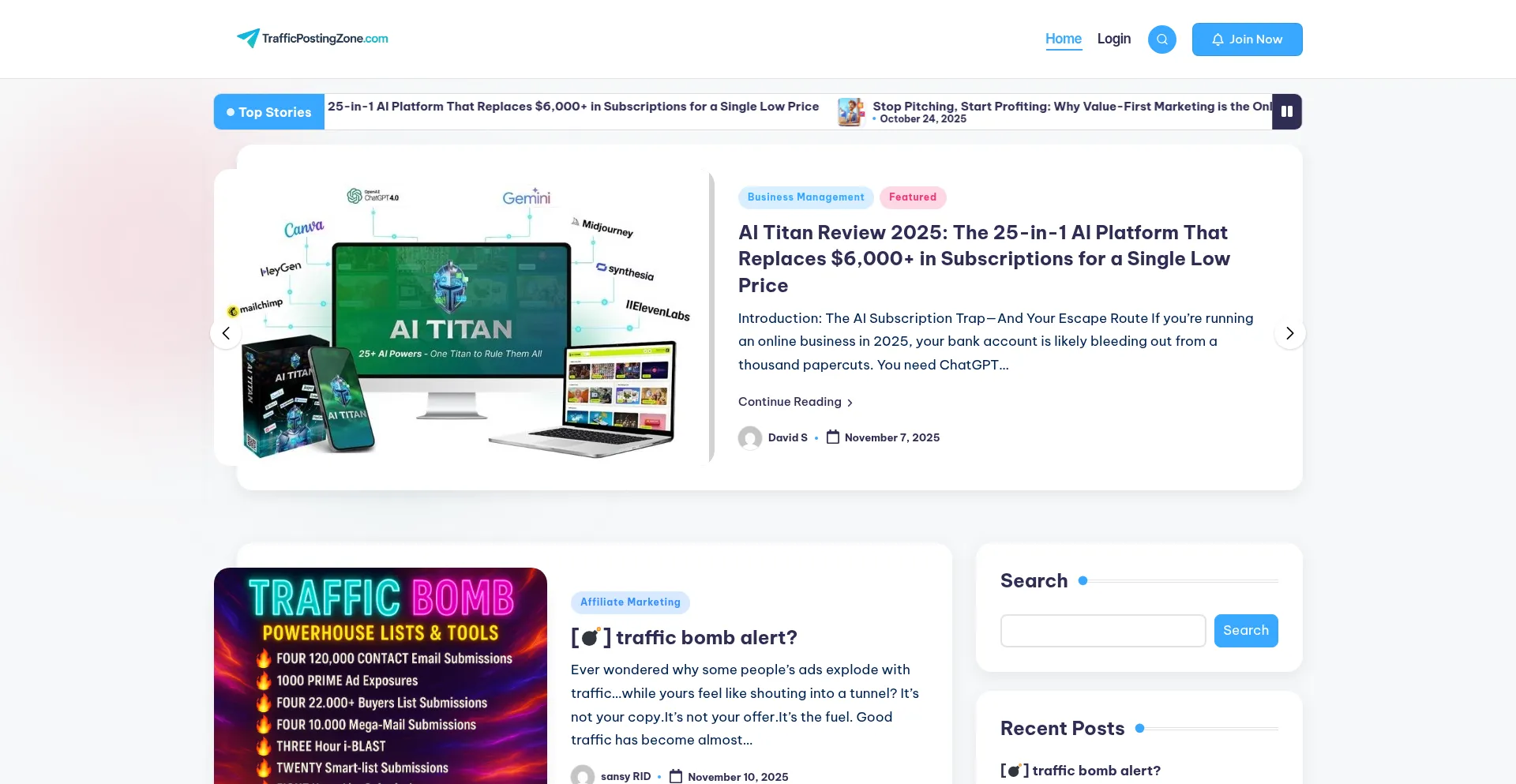The width and height of the screenshot is (1516, 784).
Task: Open the Home menu item
Action: click(1063, 39)
